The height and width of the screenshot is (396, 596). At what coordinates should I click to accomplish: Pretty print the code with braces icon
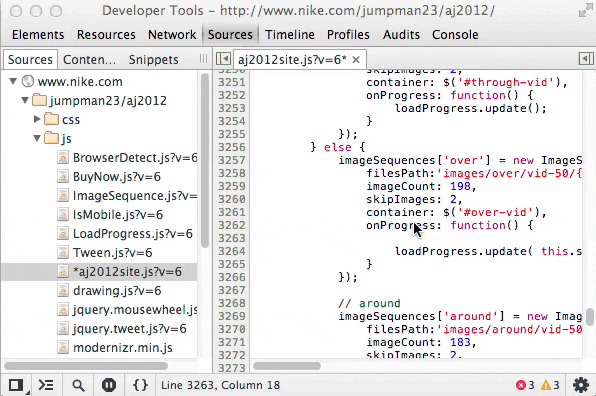tap(140, 385)
